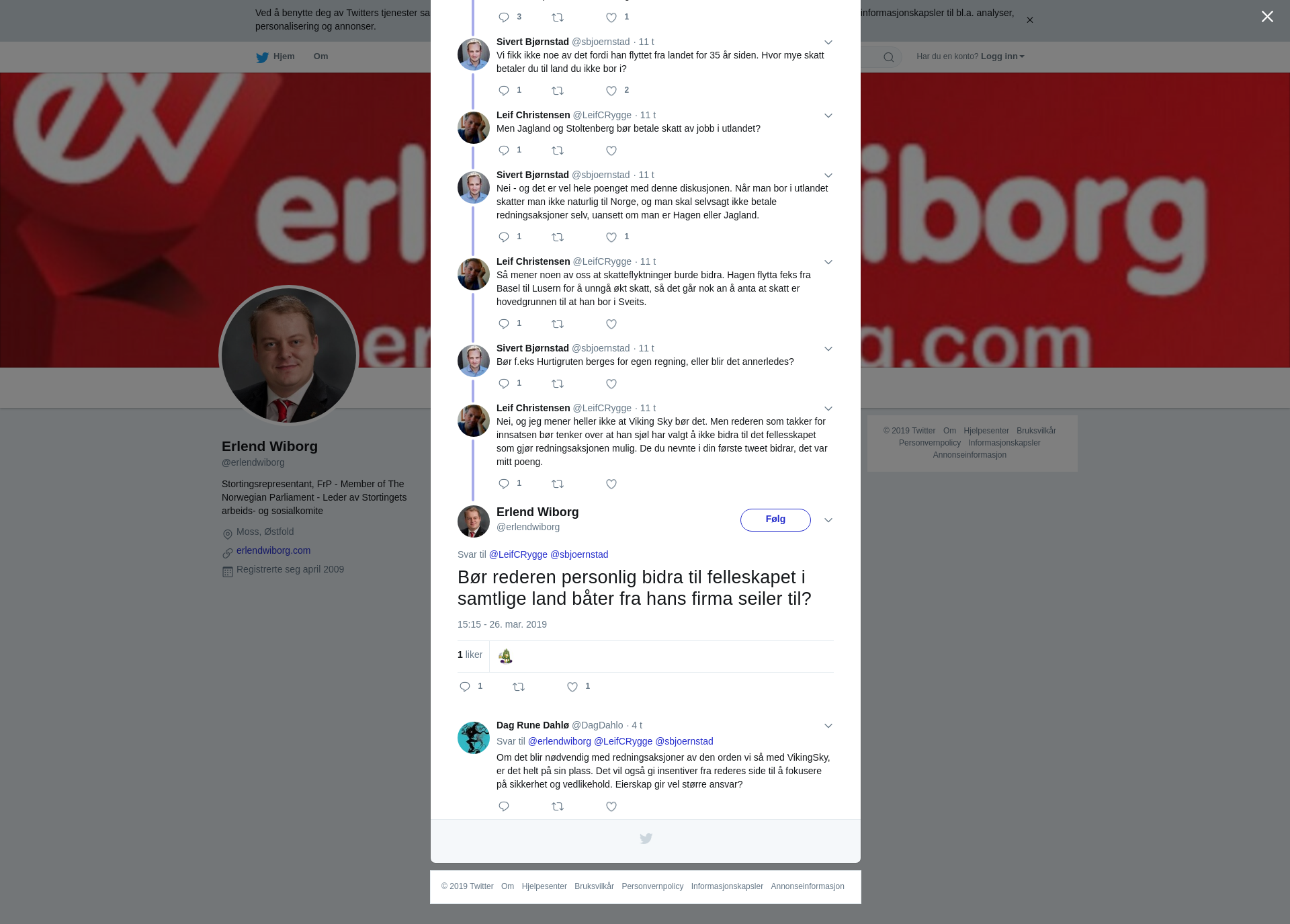The height and width of the screenshot is (924, 1290).
Task: Like Erlend Wiborg's main tweet
Action: tap(572, 687)
